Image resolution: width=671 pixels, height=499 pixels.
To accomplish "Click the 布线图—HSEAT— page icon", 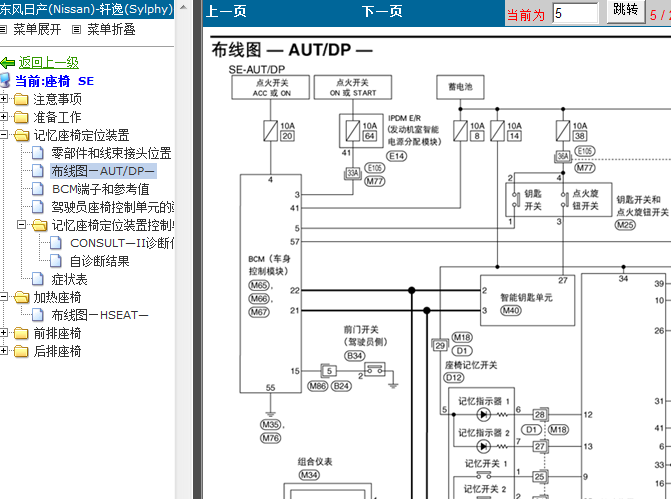I will [38, 315].
